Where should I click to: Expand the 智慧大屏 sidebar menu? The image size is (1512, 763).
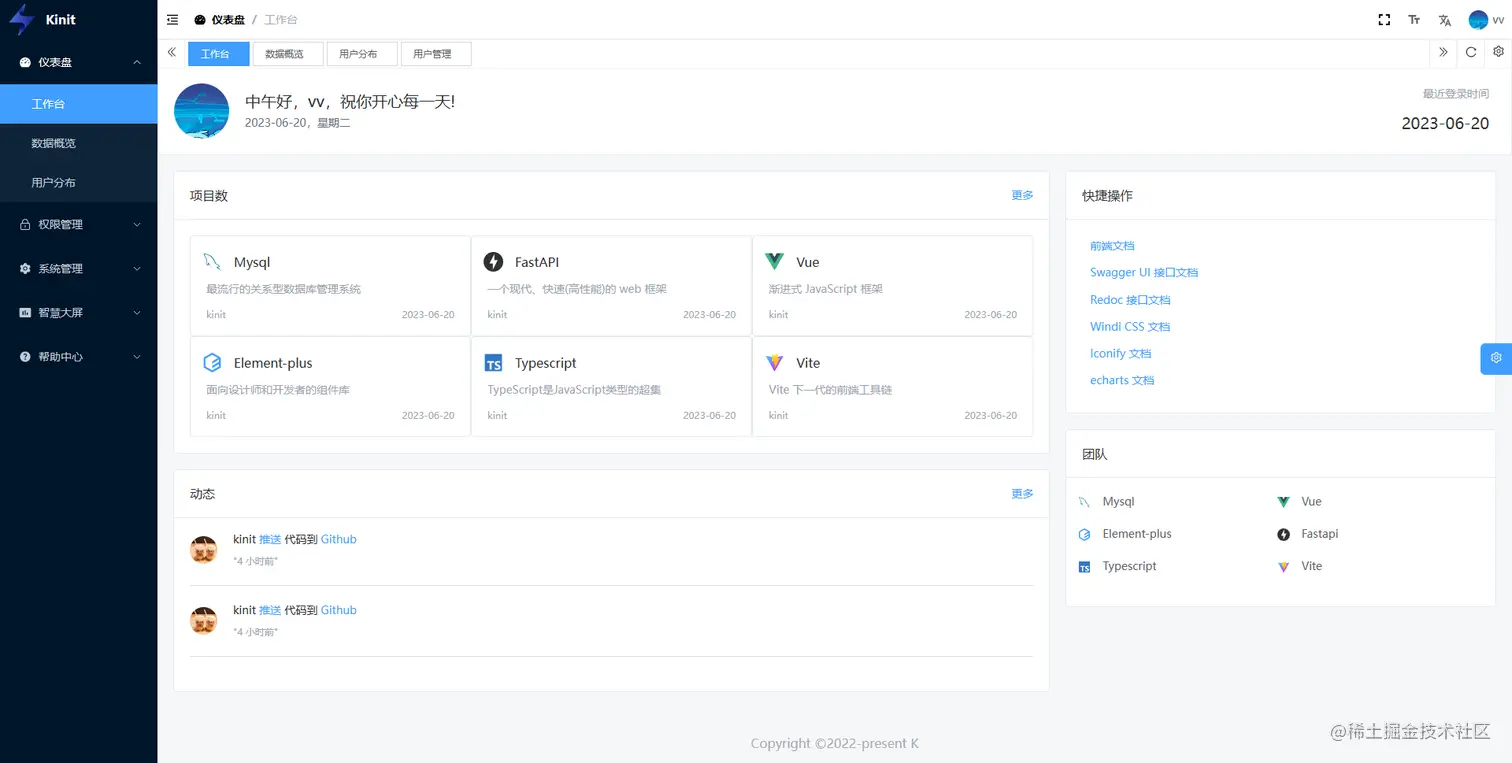(x=79, y=313)
